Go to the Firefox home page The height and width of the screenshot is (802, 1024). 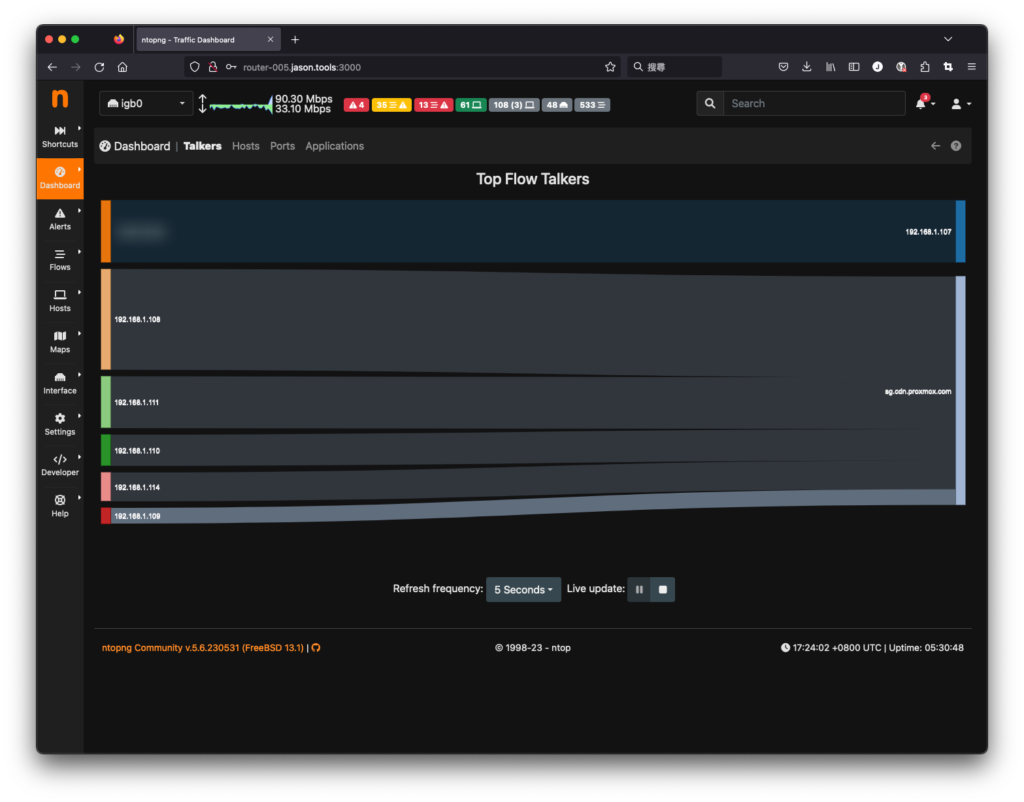(122, 67)
